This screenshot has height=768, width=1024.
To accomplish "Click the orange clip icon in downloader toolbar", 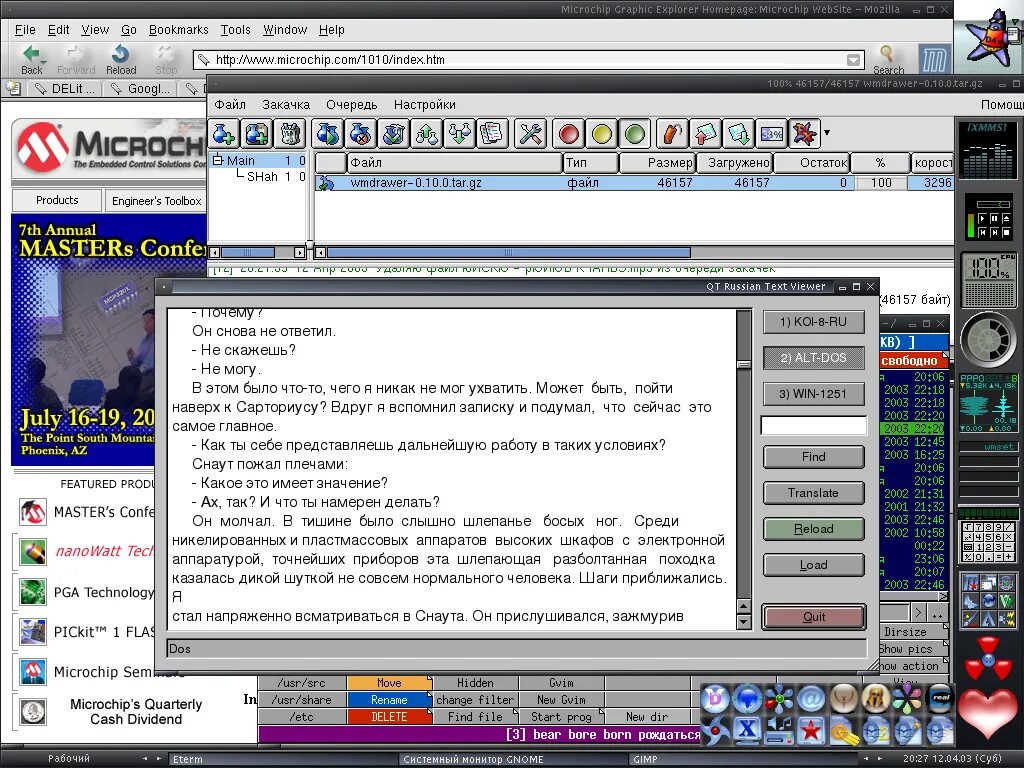I will click(x=673, y=135).
